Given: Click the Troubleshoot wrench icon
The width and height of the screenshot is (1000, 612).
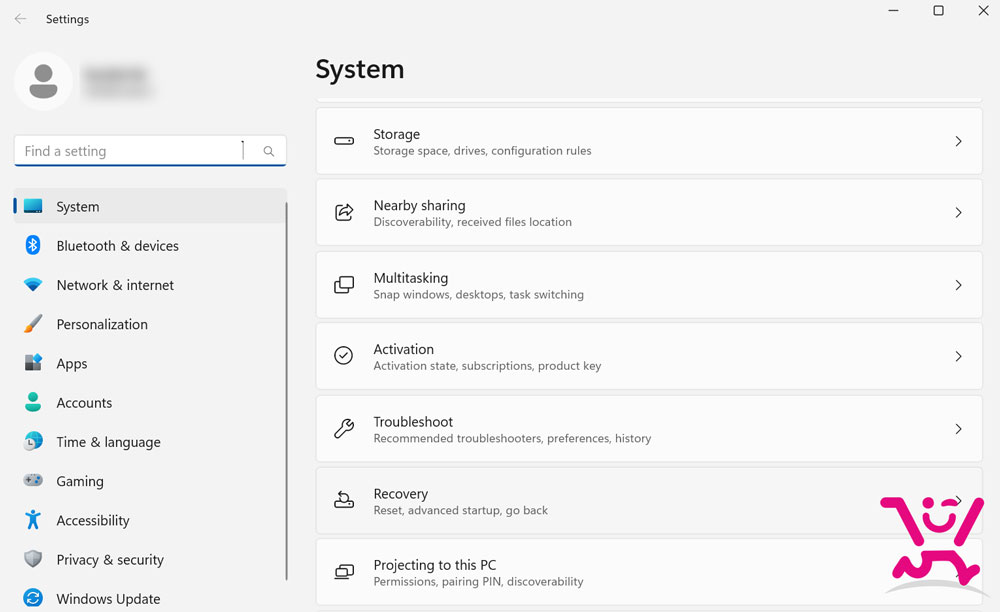Looking at the screenshot, I should point(344,428).
